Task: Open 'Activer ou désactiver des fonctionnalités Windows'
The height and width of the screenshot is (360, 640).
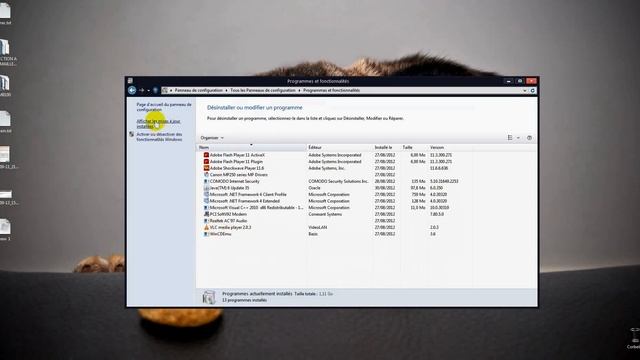Action: pos(159,137)
